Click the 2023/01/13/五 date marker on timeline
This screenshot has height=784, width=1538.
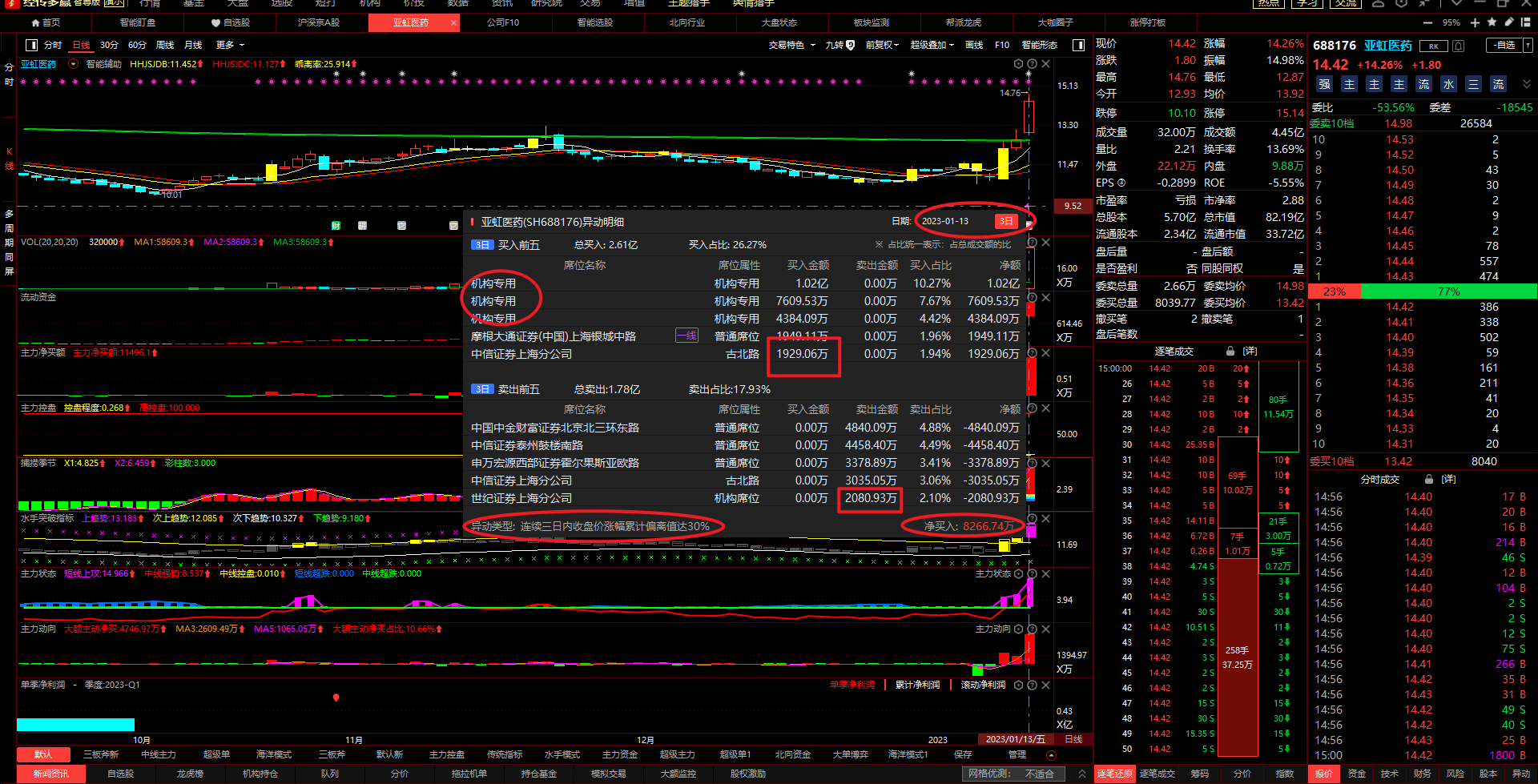coord(1016,739)
